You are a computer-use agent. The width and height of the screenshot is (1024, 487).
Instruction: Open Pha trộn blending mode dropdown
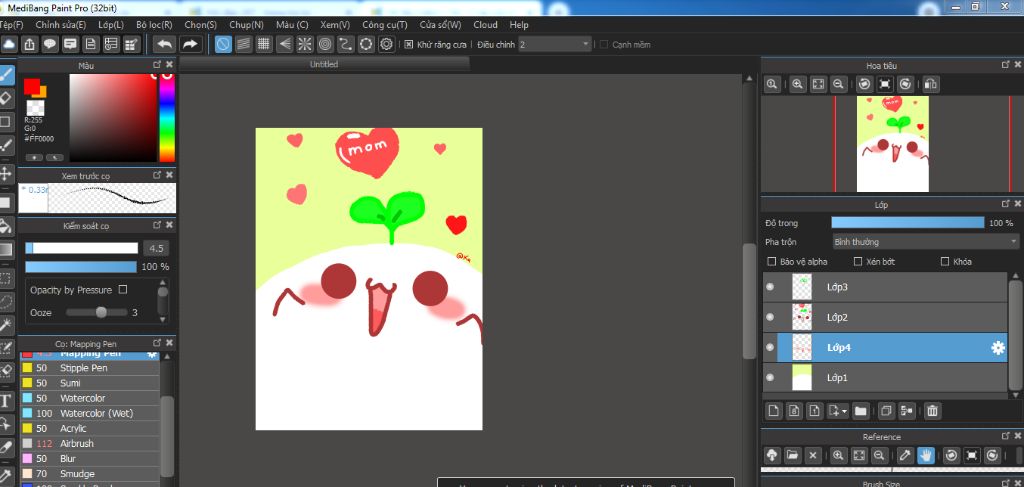tap(925, 242)
